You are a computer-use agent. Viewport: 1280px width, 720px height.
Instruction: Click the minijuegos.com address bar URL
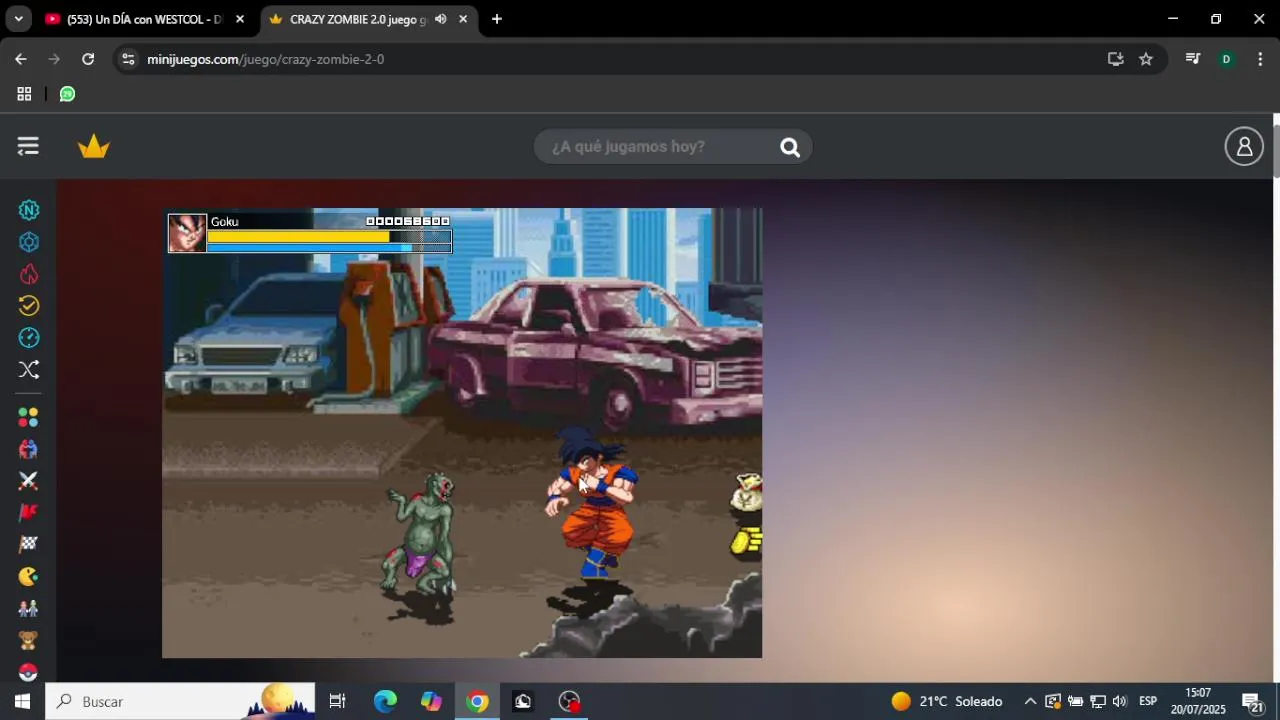(266, 59)
